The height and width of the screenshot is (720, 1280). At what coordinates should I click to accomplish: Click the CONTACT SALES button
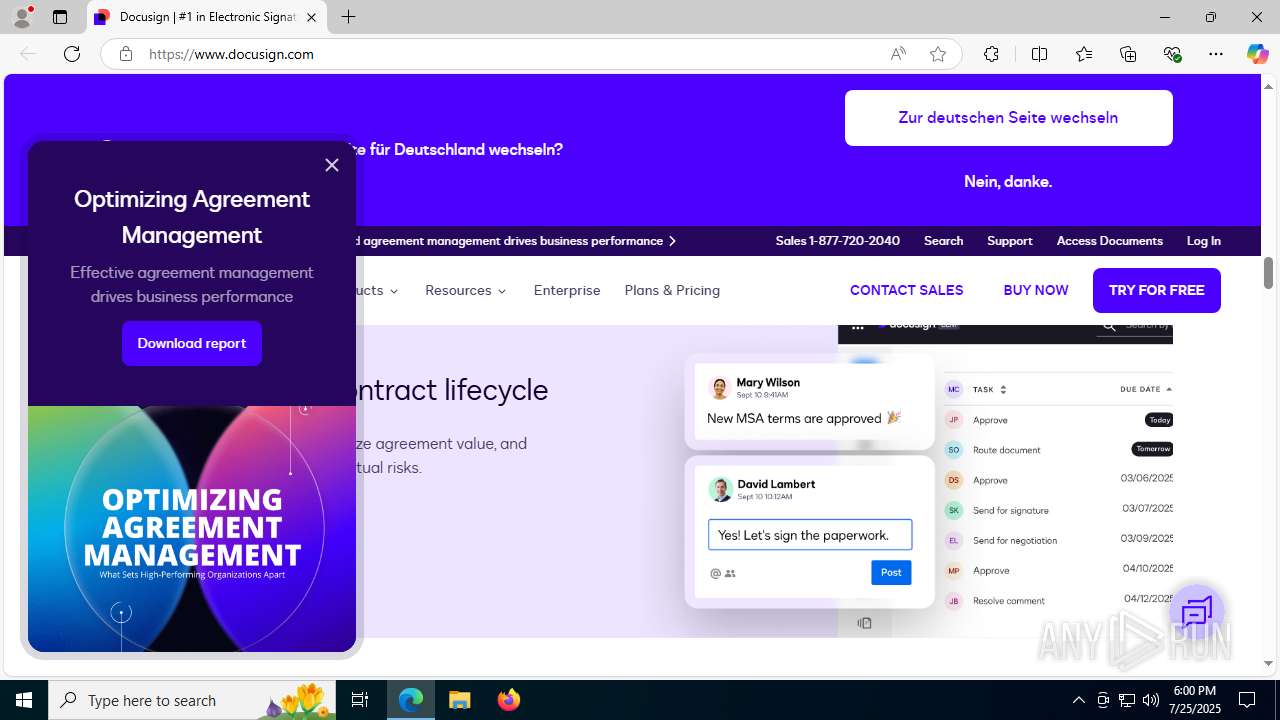(x=906, y=290)
